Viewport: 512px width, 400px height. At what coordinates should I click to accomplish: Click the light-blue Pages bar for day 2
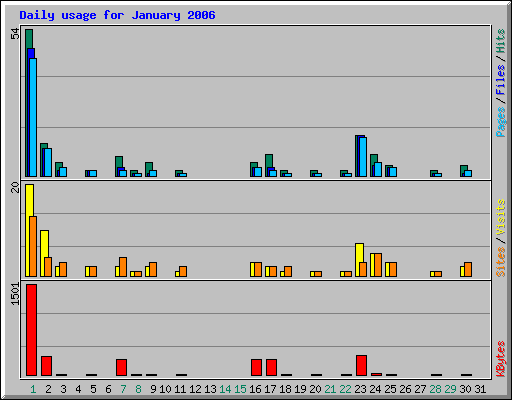coord(48,162)
